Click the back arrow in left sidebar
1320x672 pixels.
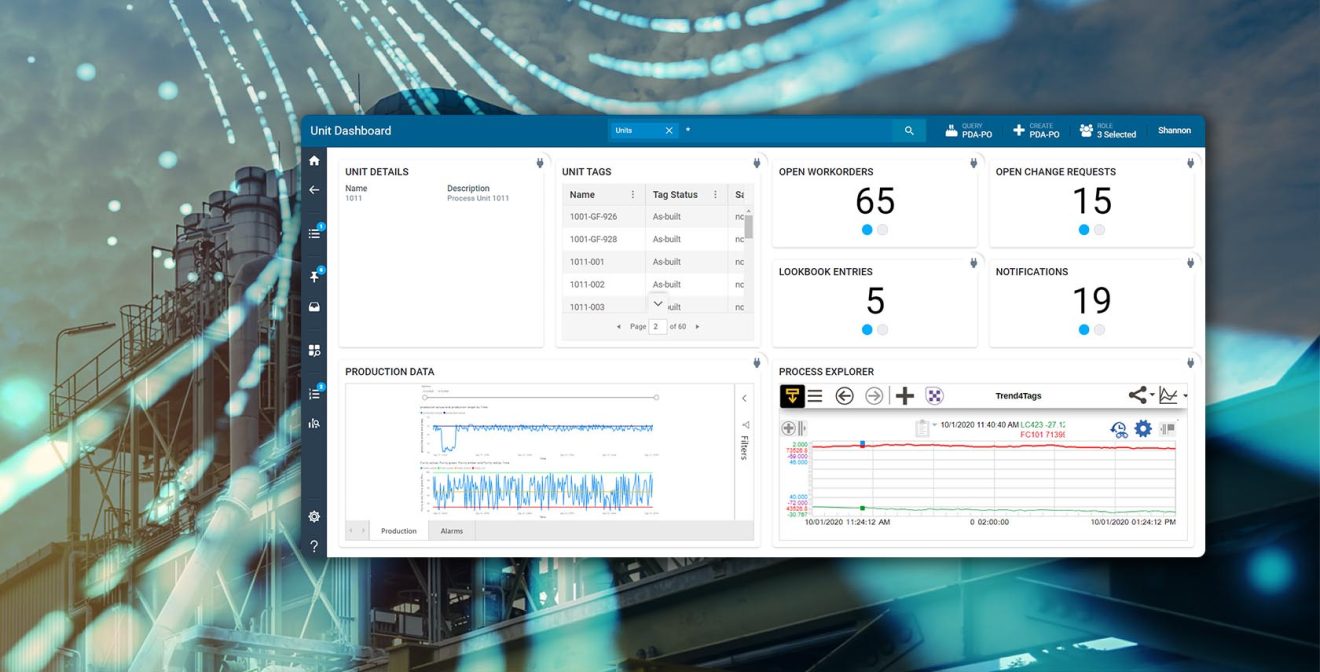314,190
